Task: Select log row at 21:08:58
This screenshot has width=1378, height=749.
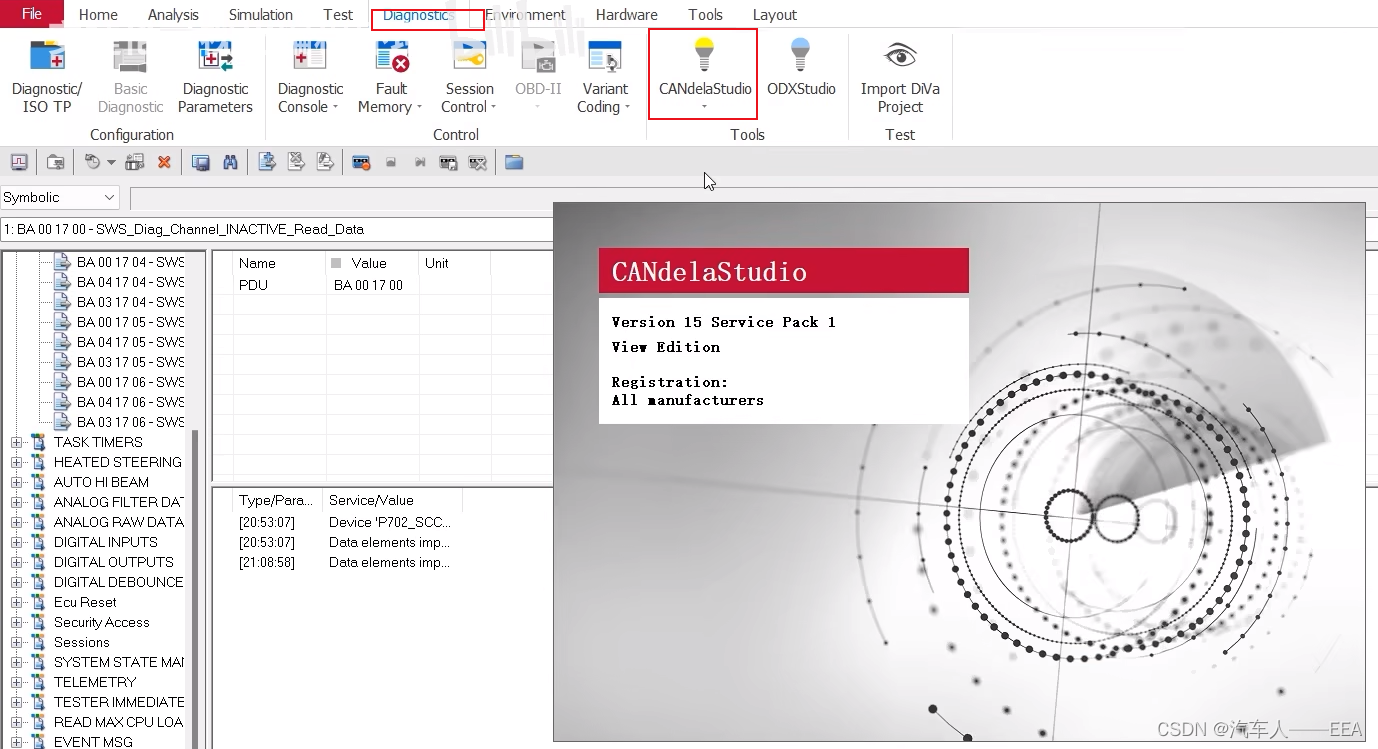Action: click(344, 562)
